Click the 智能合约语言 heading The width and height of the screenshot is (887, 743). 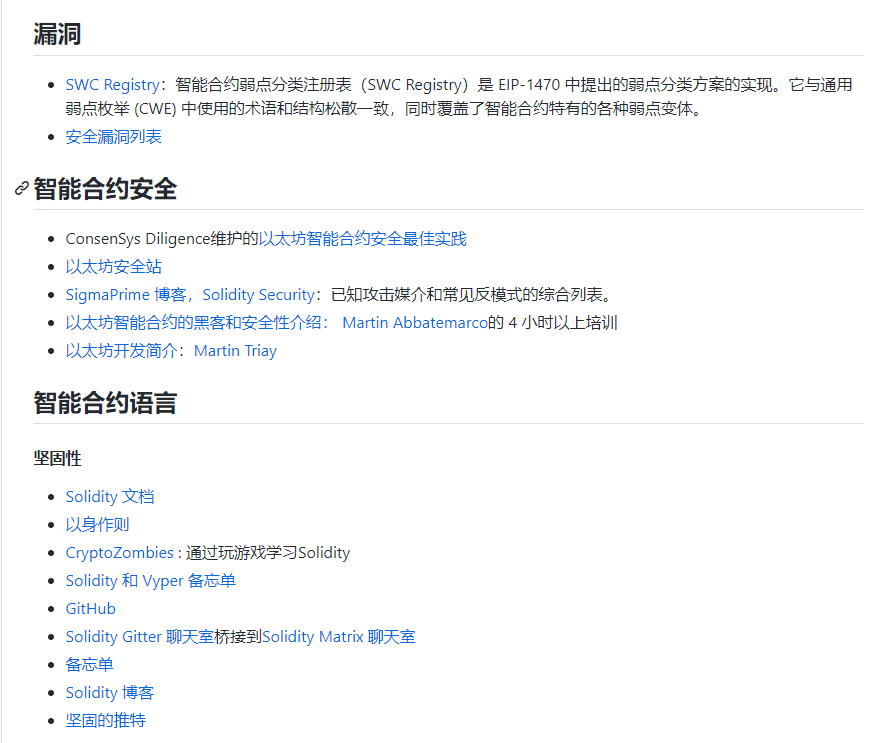(105, 403)
